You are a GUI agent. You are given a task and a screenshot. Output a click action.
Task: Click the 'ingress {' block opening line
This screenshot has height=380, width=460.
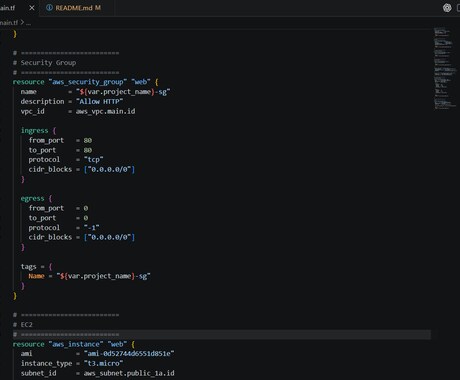(x=38, y=131)
